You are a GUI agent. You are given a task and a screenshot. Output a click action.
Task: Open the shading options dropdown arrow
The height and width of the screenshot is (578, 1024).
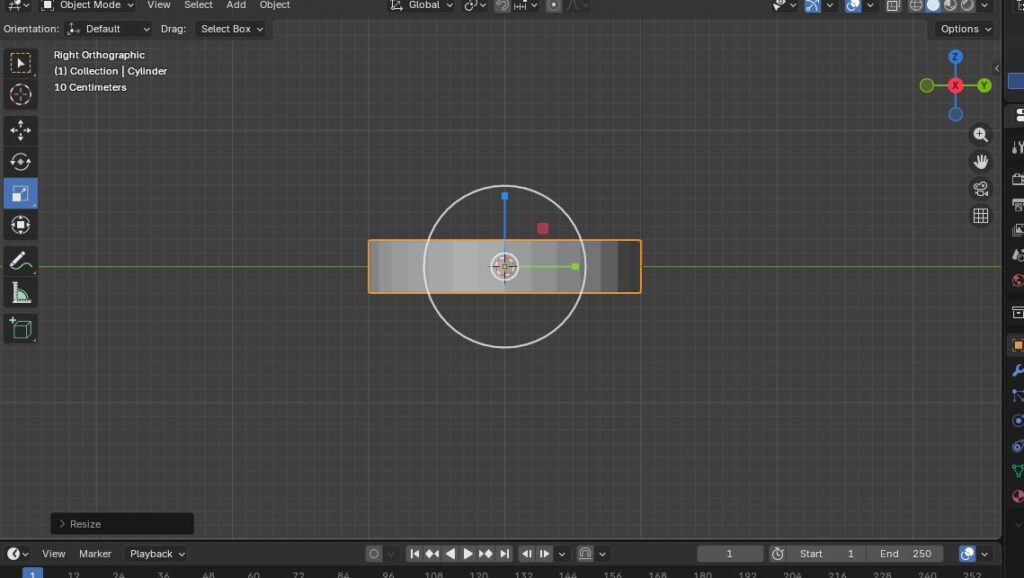(x=984, y=5)
